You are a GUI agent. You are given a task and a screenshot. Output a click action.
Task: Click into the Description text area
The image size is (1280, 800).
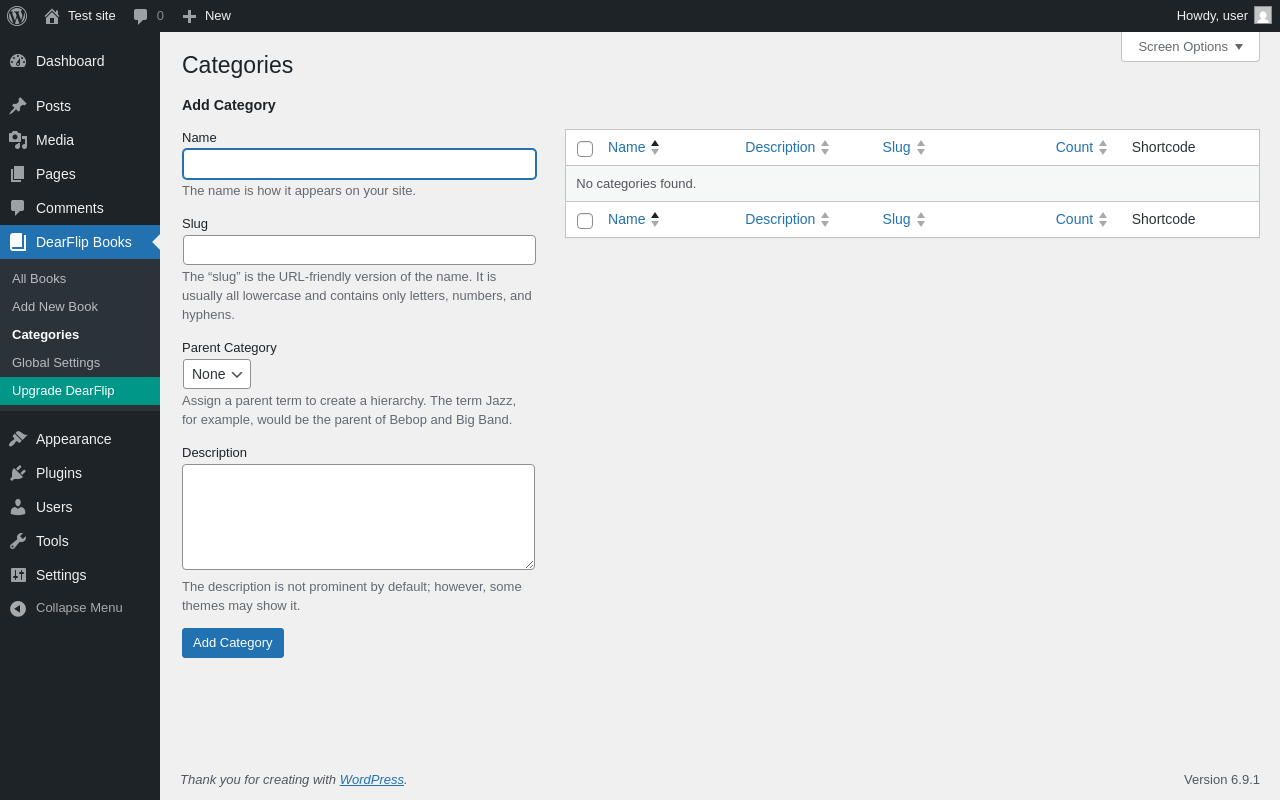pos(358,517)
